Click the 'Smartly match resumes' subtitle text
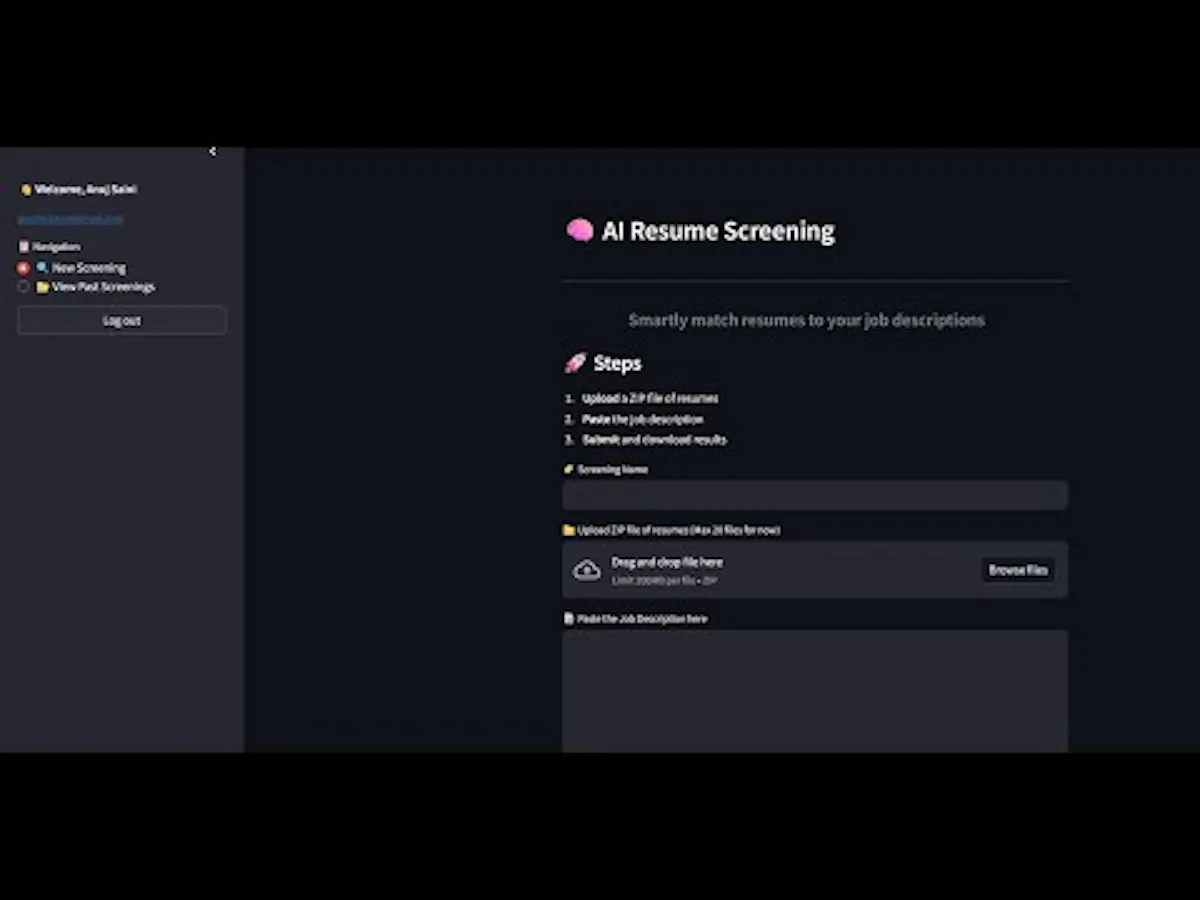The height and width of the screenshot is (900, 1200). [807, 320]
